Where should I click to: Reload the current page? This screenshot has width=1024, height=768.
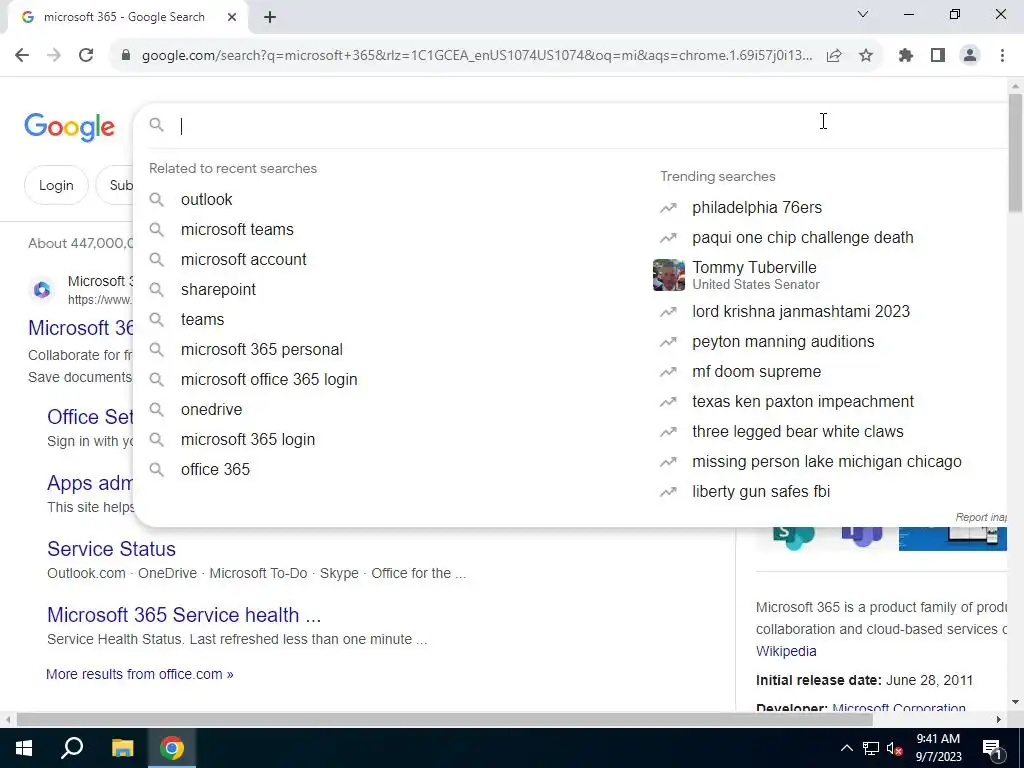click(86, 56)
